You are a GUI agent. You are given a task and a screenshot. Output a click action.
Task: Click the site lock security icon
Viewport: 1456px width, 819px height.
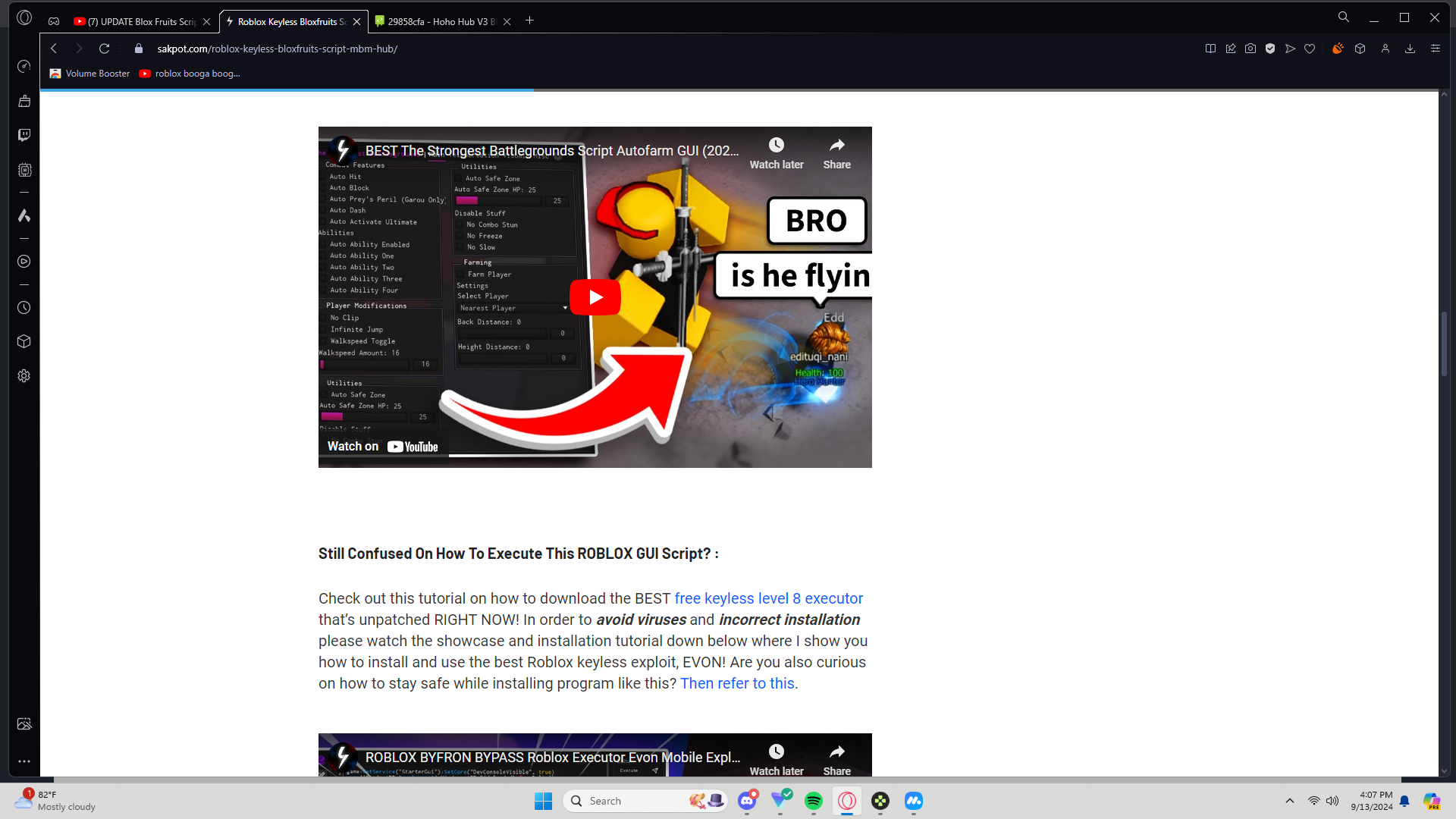click(x=139, y=49)
